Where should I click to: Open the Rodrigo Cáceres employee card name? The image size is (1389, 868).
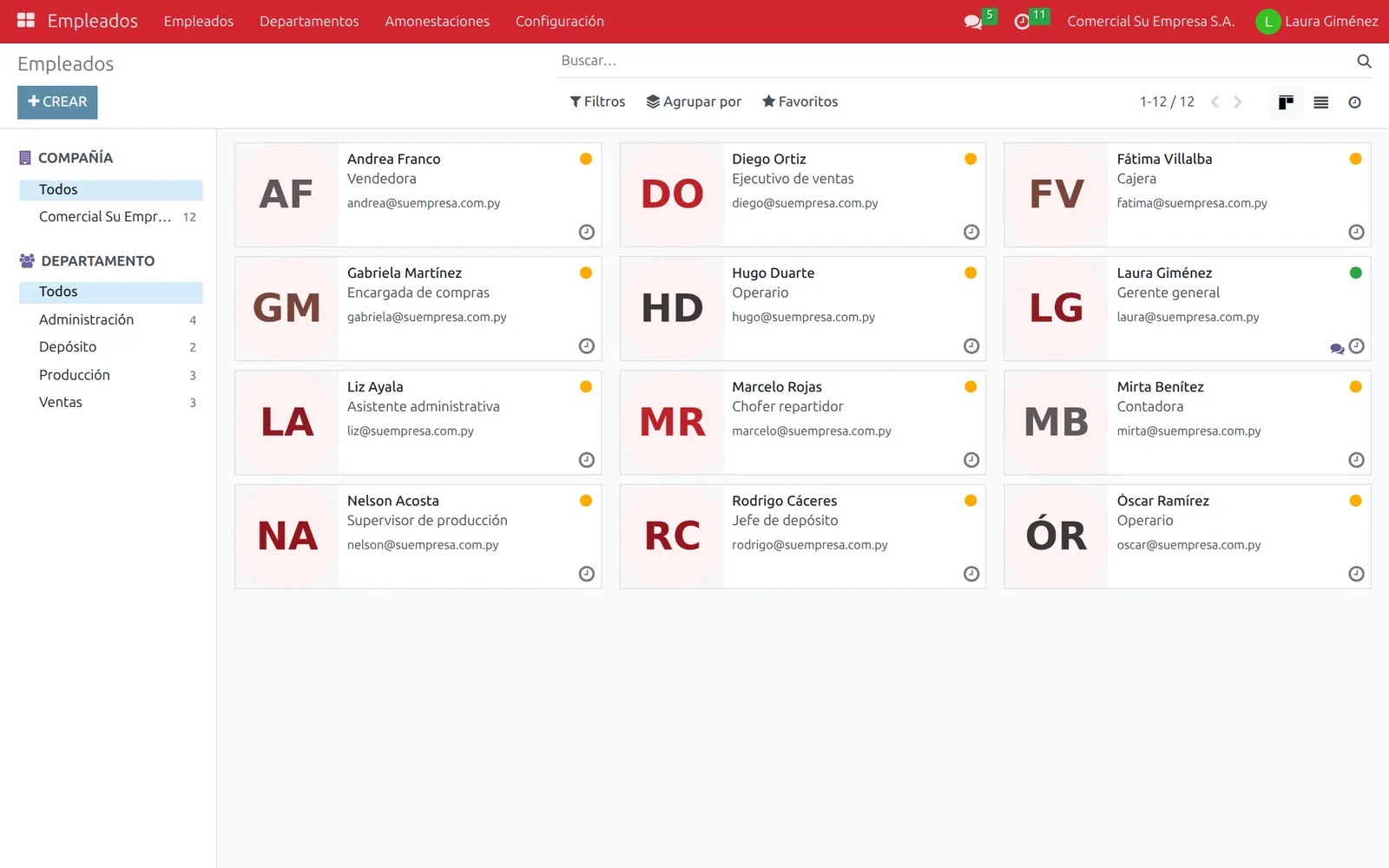click(x=784, y=501)
